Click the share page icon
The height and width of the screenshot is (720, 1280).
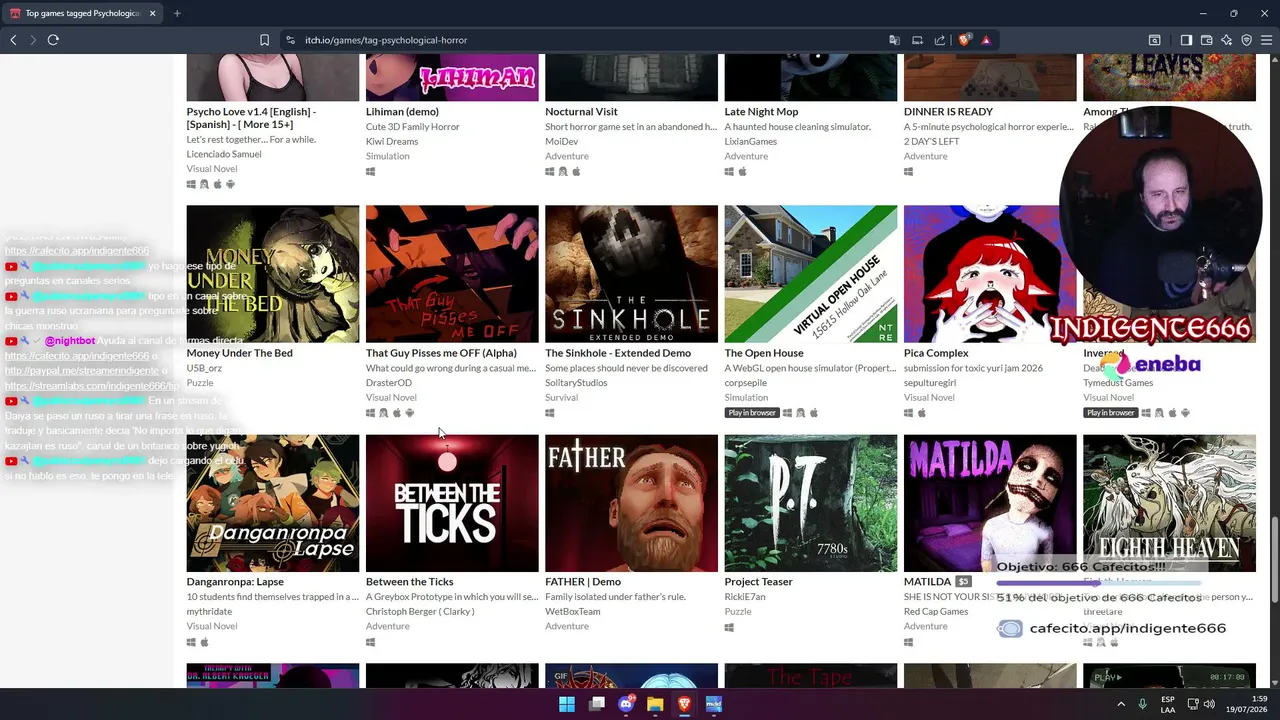[940, 40]
